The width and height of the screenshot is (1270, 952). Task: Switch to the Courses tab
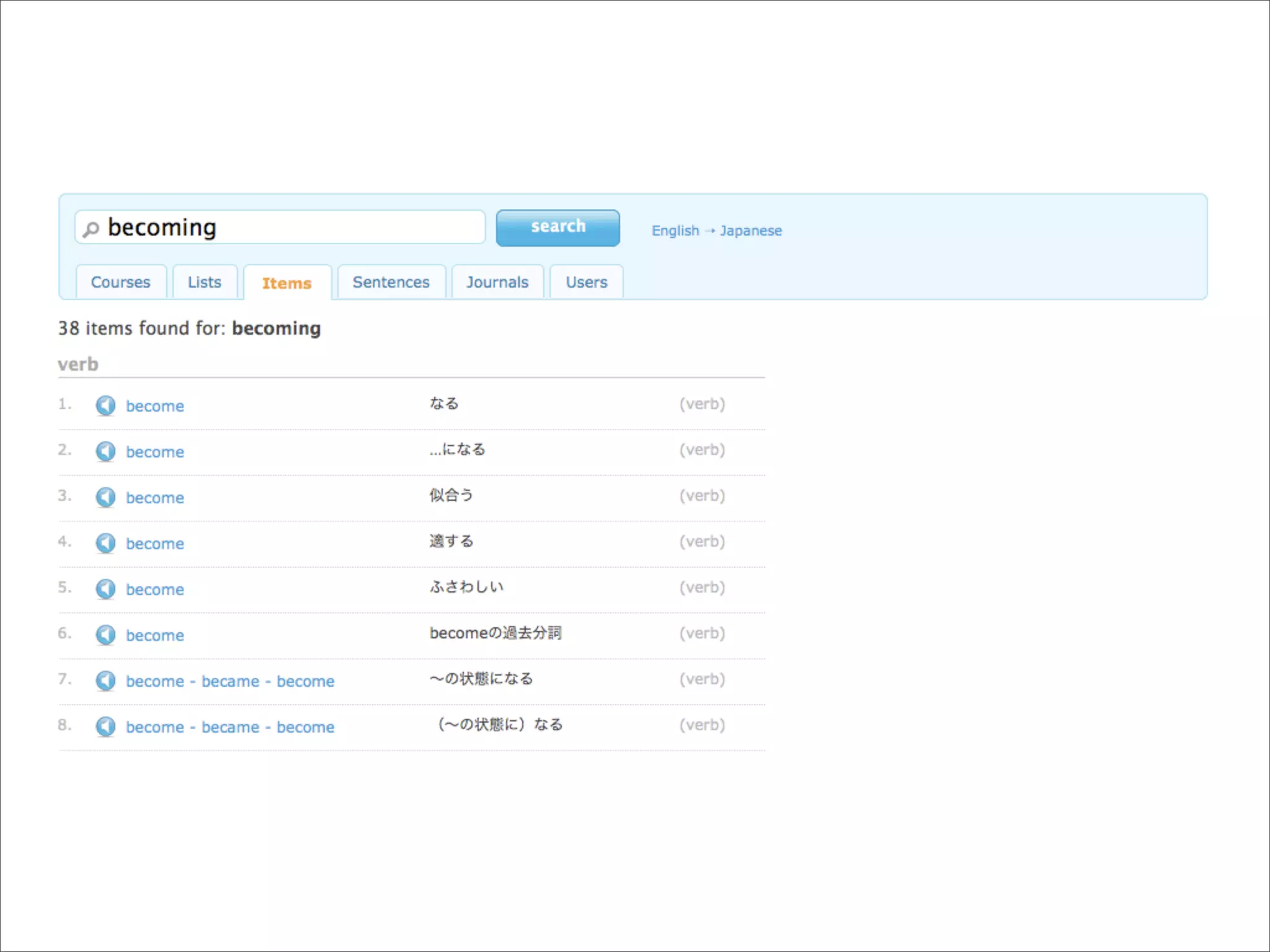[x=120, y=283]
